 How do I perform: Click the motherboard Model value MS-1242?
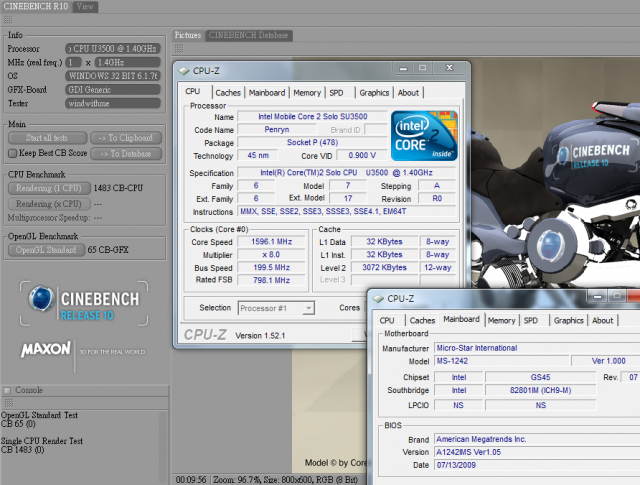[x=502, y=361]
